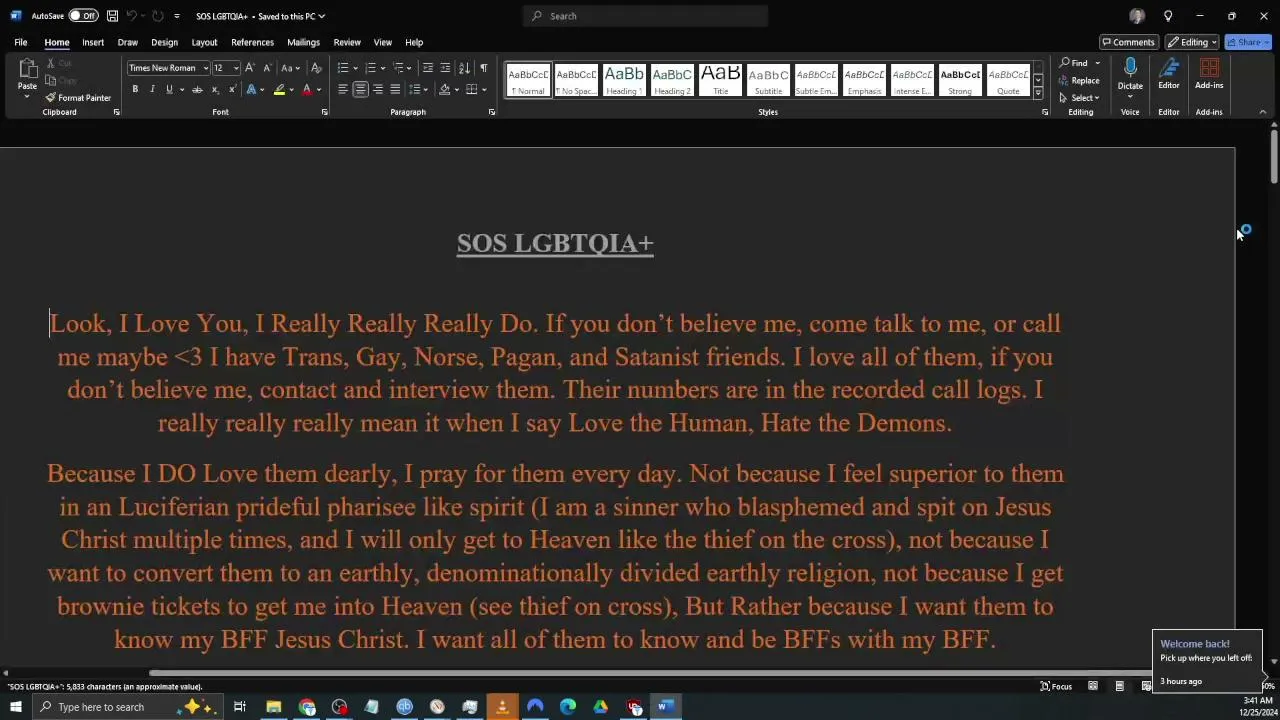Click the Sort icon

[464, 68]
